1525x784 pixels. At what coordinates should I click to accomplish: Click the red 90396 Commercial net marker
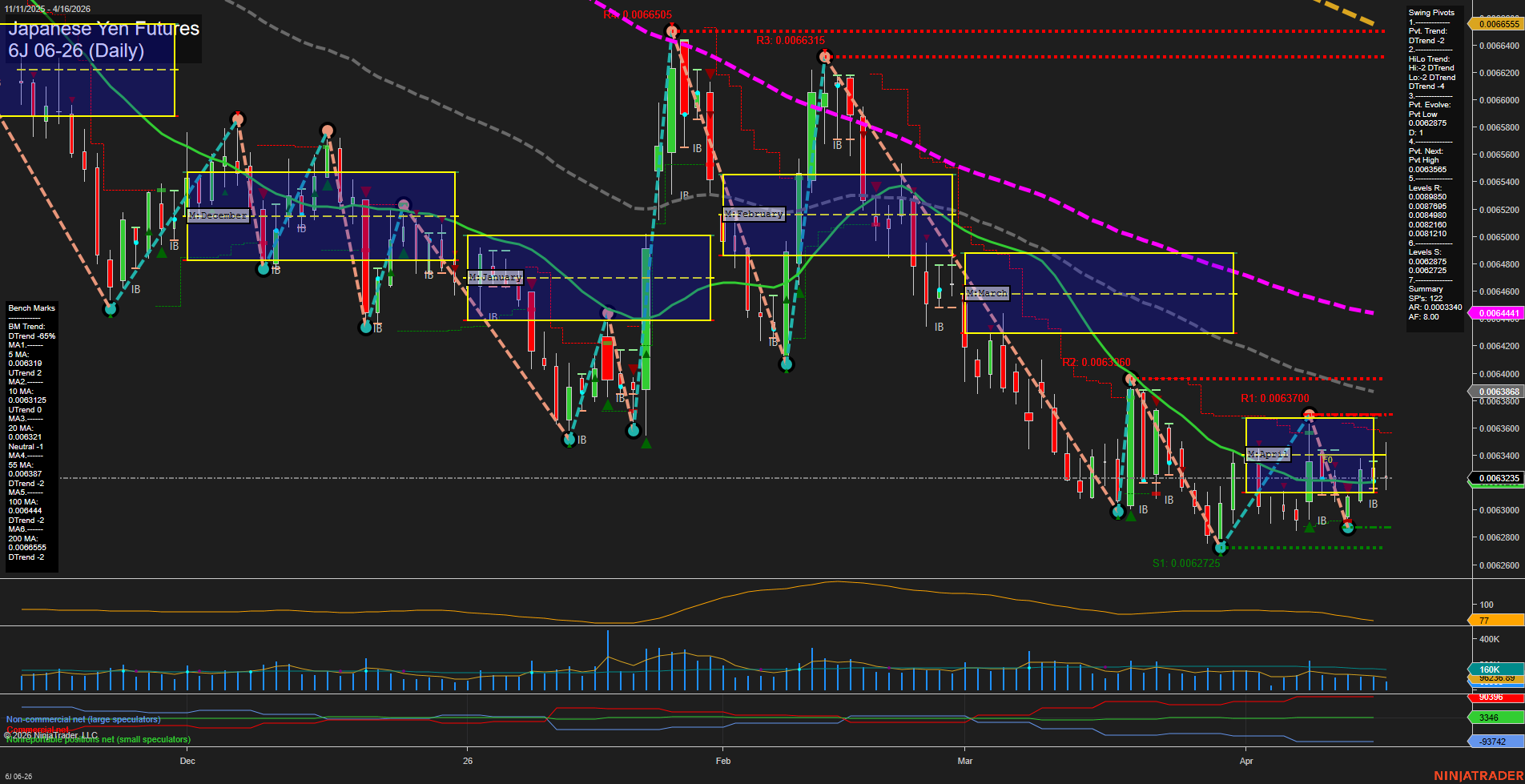(x=1490, y=697)
